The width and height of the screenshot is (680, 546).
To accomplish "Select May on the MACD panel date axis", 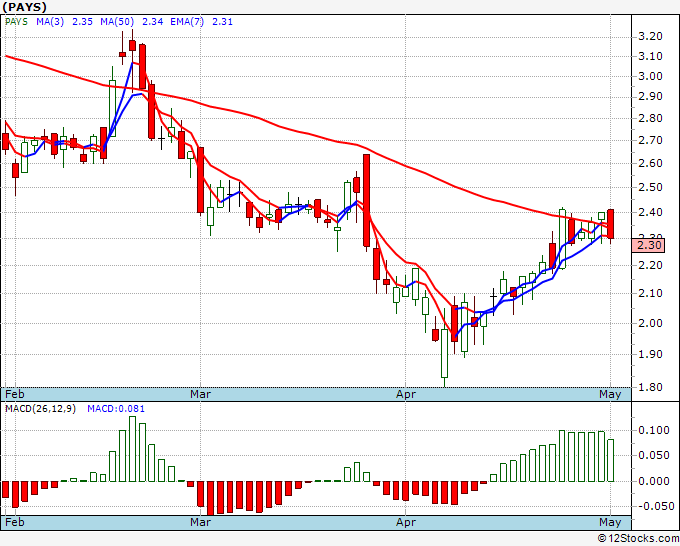I will tap(610, 522).
